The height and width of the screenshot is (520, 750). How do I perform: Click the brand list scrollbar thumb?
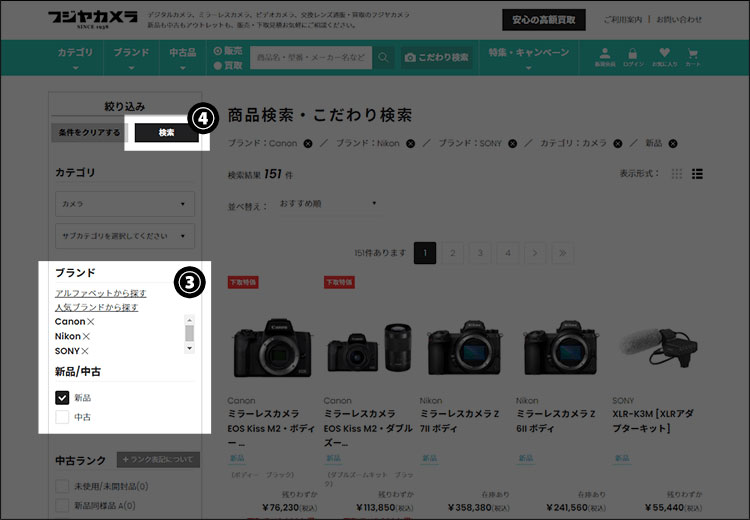coord(189,333)
